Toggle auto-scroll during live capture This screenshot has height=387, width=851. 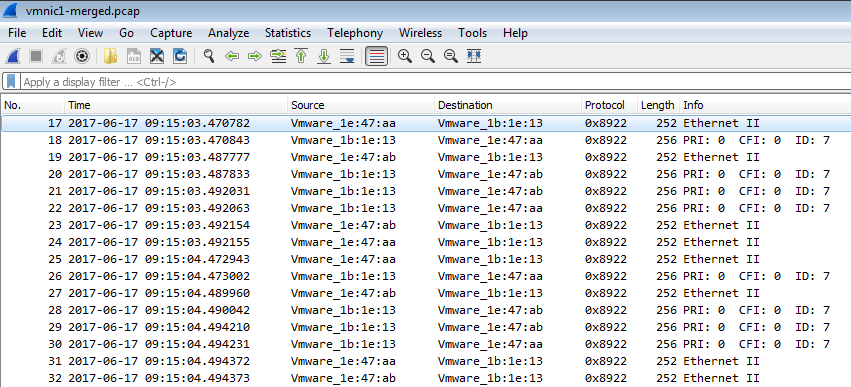347,56
